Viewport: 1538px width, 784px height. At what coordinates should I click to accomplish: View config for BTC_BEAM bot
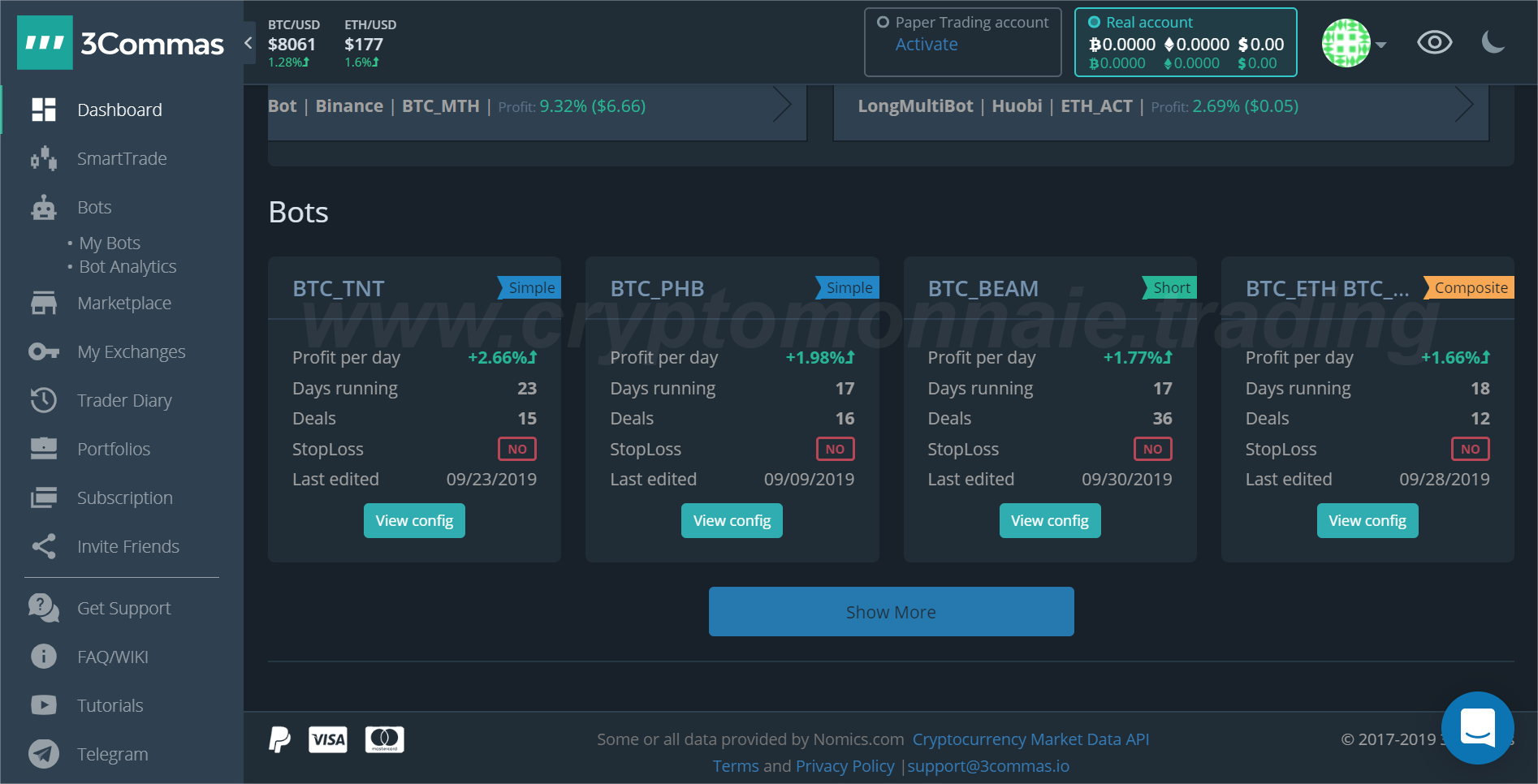tap(1050, 520)
